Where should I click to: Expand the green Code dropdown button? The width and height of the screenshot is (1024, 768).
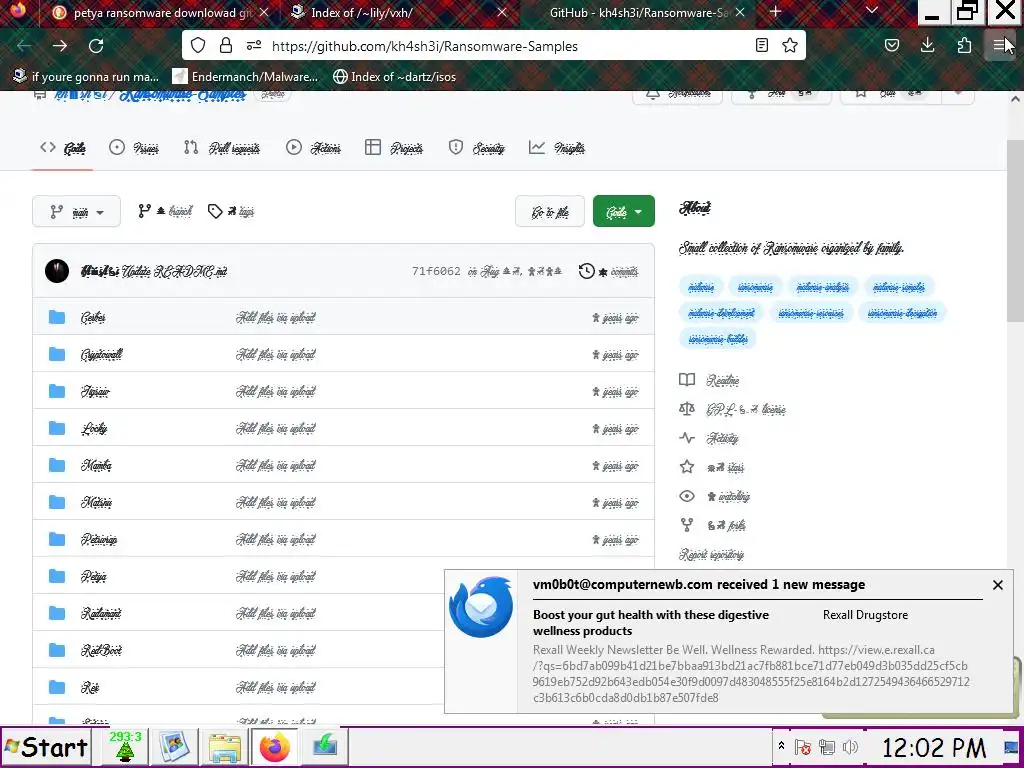pyautogui.click(x=624, y=212)
